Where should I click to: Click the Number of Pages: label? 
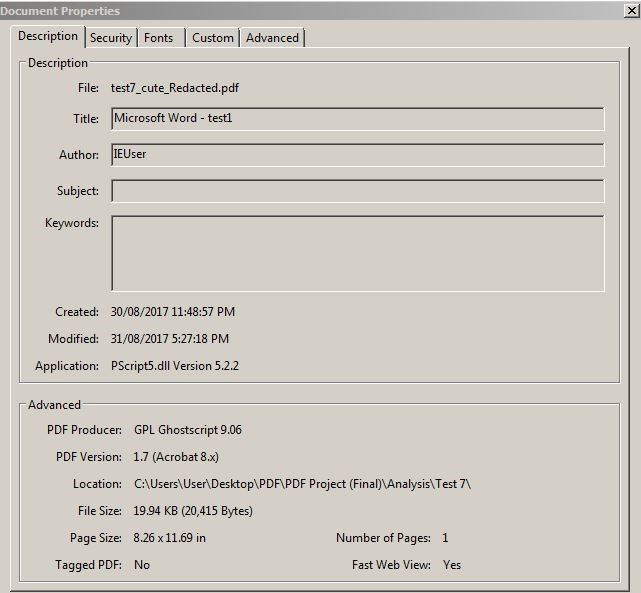(x=383, y=538)
